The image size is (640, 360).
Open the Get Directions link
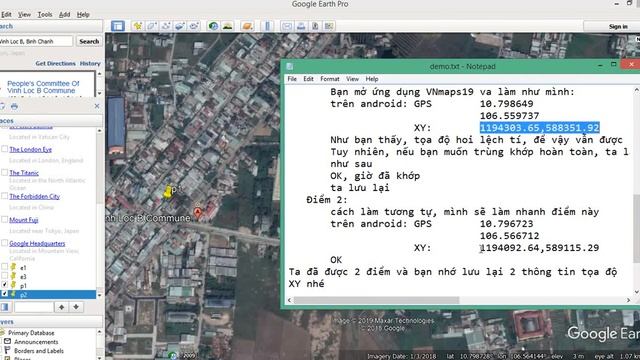(x=56, y=63)
